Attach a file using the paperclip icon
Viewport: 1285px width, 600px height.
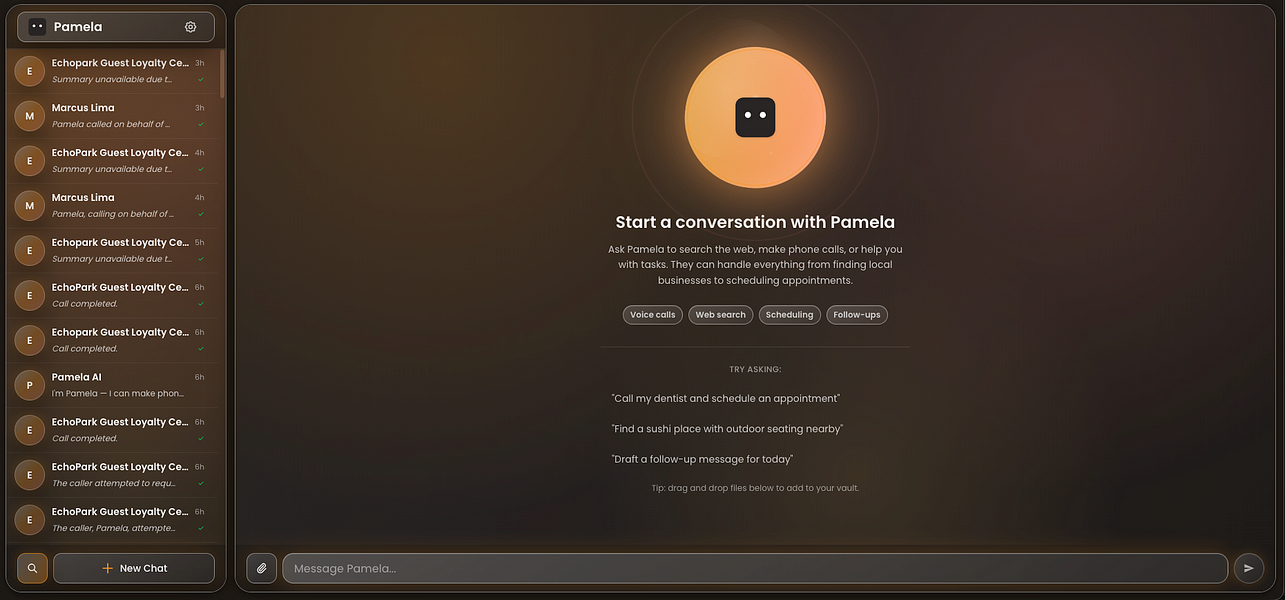(262, 568)
